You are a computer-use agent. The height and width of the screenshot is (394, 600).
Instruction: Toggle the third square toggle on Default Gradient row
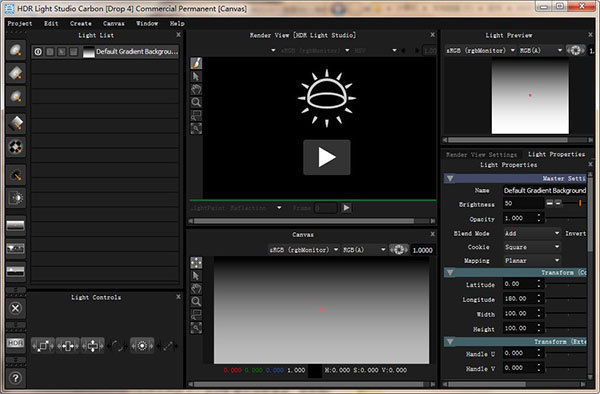[x=62, y=52]
